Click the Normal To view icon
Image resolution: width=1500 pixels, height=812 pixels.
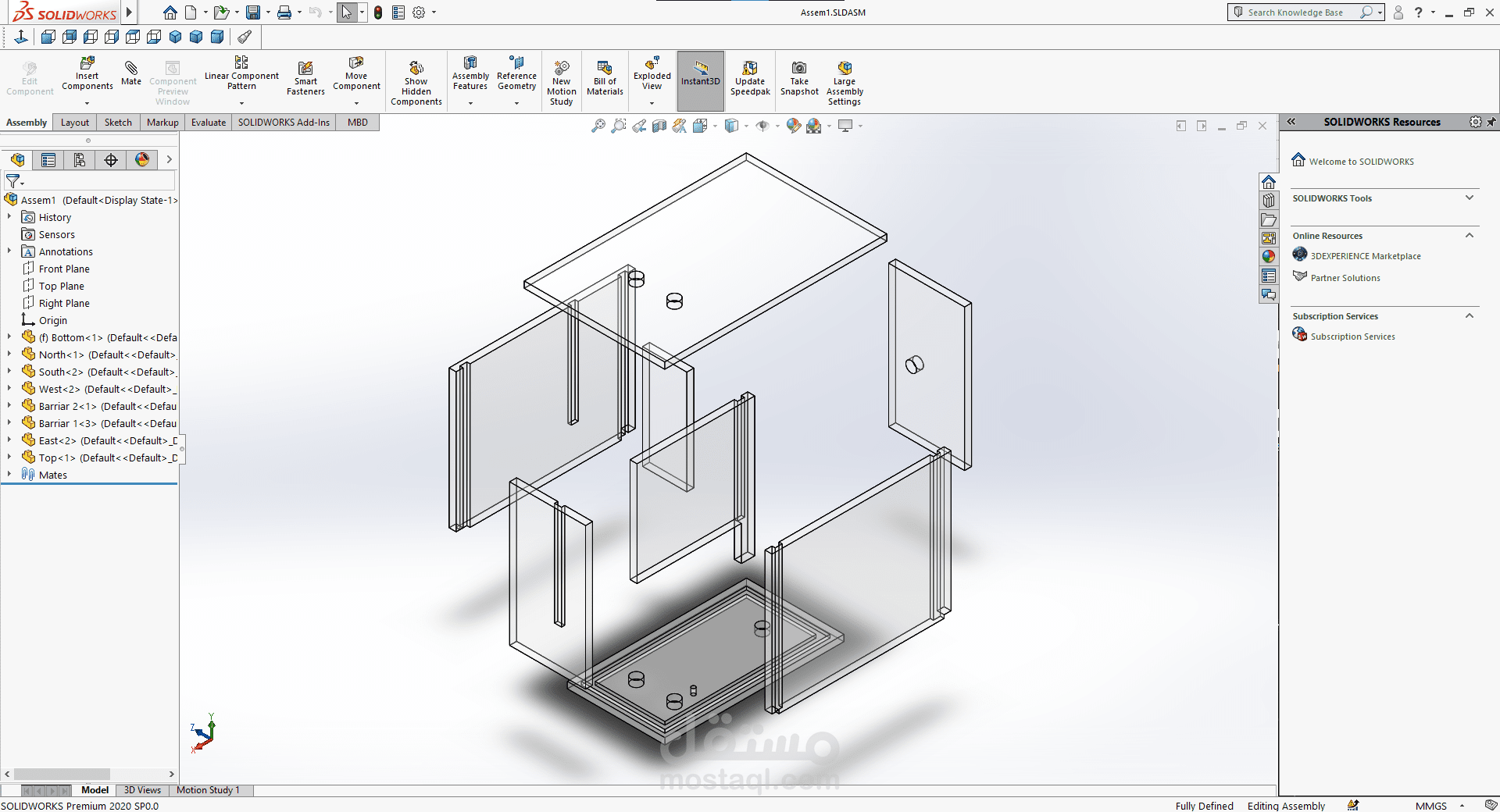pyautogui.click(x=21, y=37)
